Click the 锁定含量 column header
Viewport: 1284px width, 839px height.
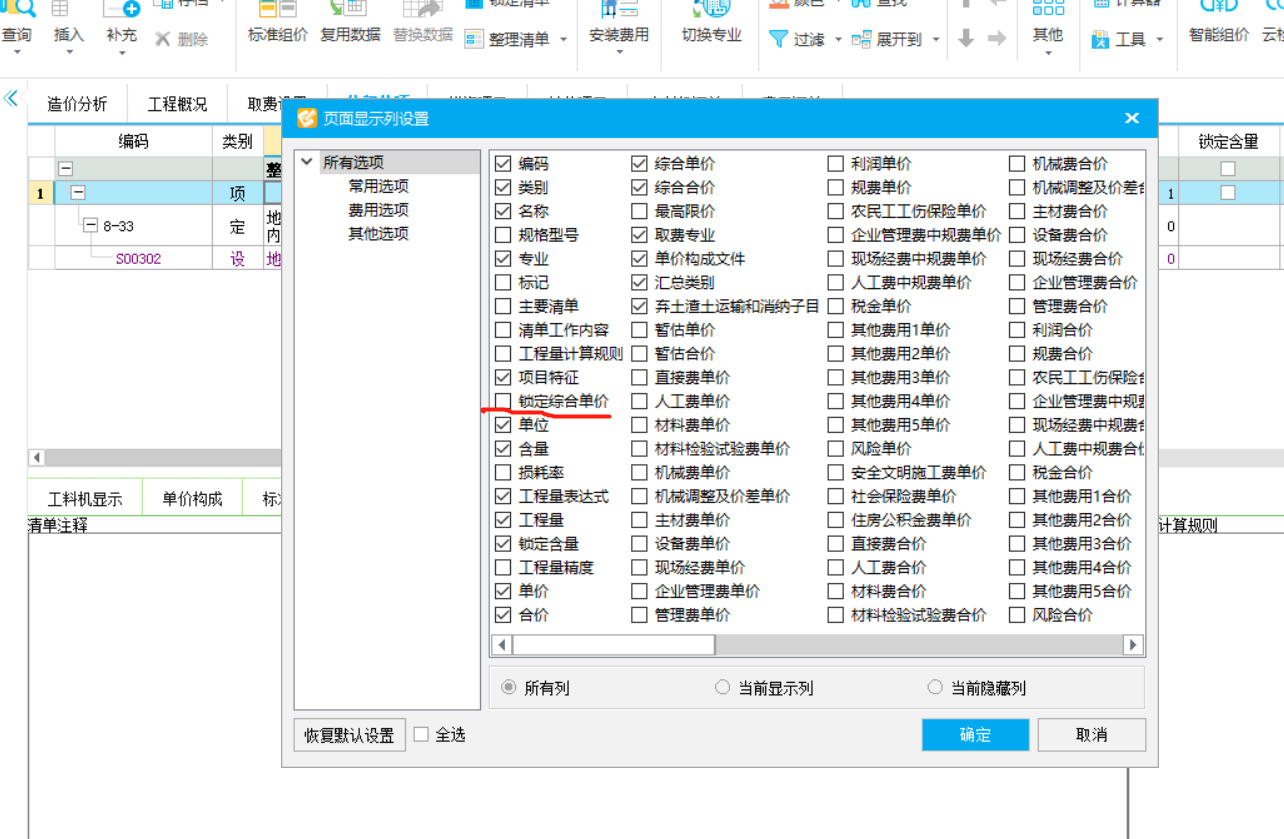point(1228,142)
